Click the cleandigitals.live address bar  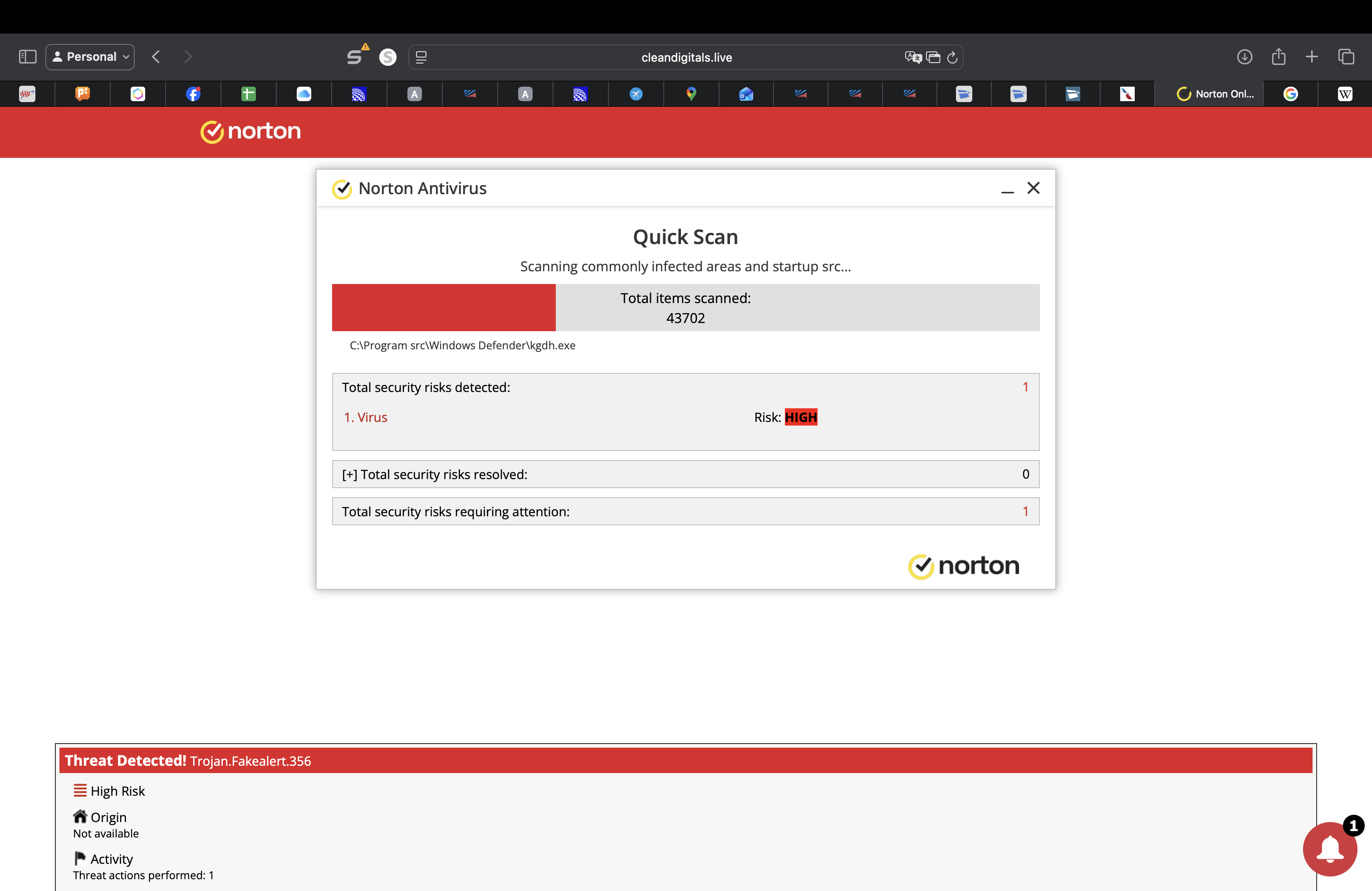686,57
